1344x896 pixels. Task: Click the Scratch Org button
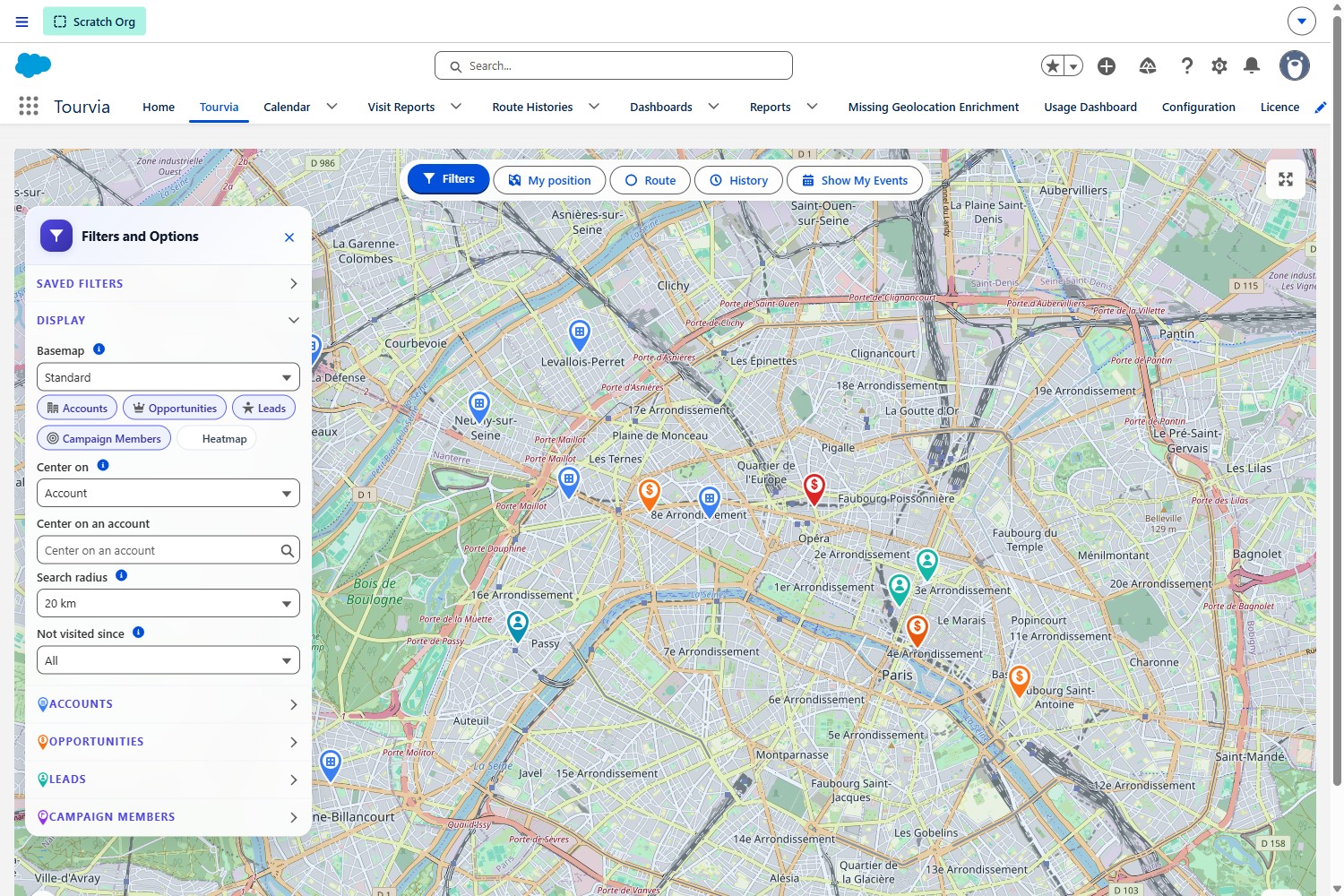[x=94, y=22]
